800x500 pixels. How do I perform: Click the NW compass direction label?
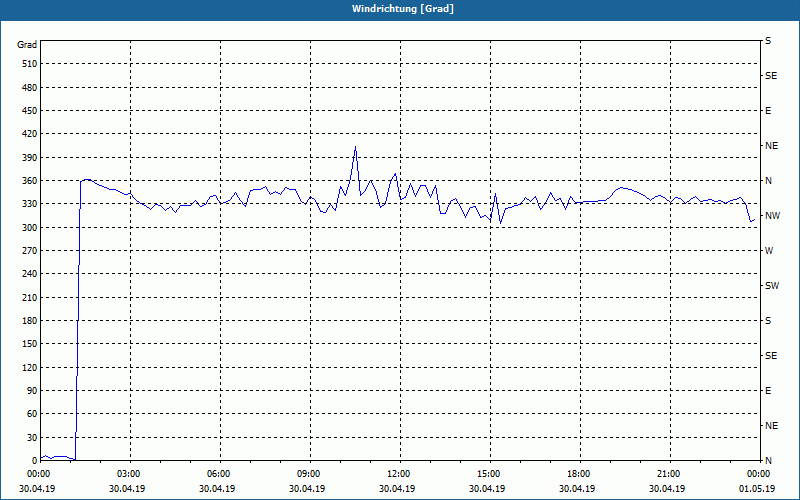(x=772, y=216)
